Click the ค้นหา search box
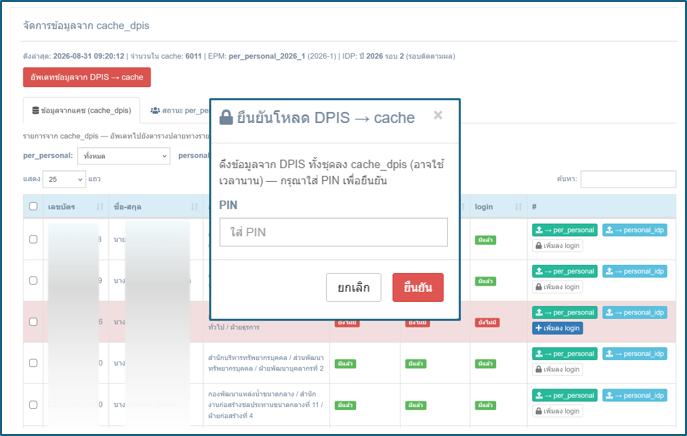 [628, 179]
